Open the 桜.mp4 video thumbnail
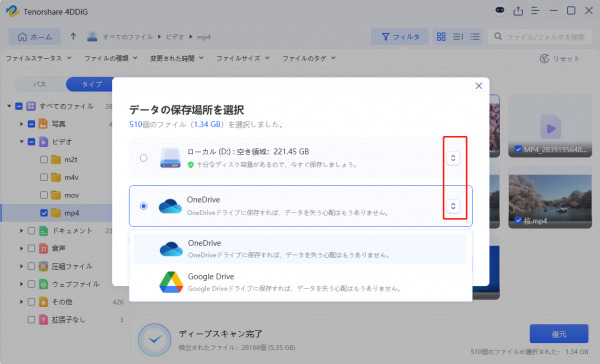The height and width of the screenshot is (364, 600). pos(550,197)
